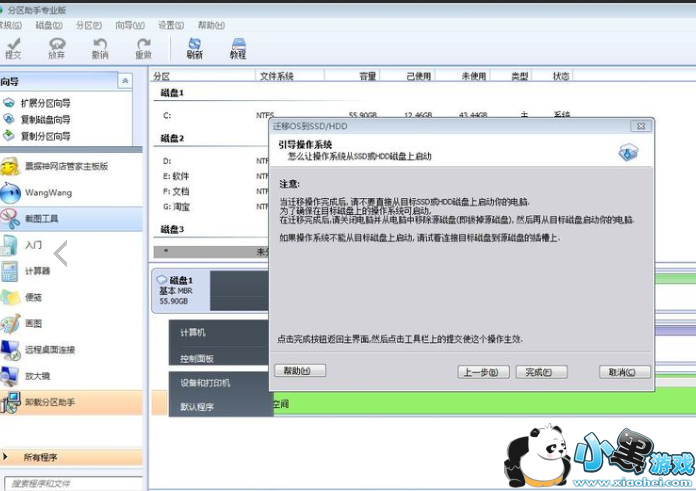Select partition F: 文档 row
This screenshot has width=696, height=491.
click(211, 191)
